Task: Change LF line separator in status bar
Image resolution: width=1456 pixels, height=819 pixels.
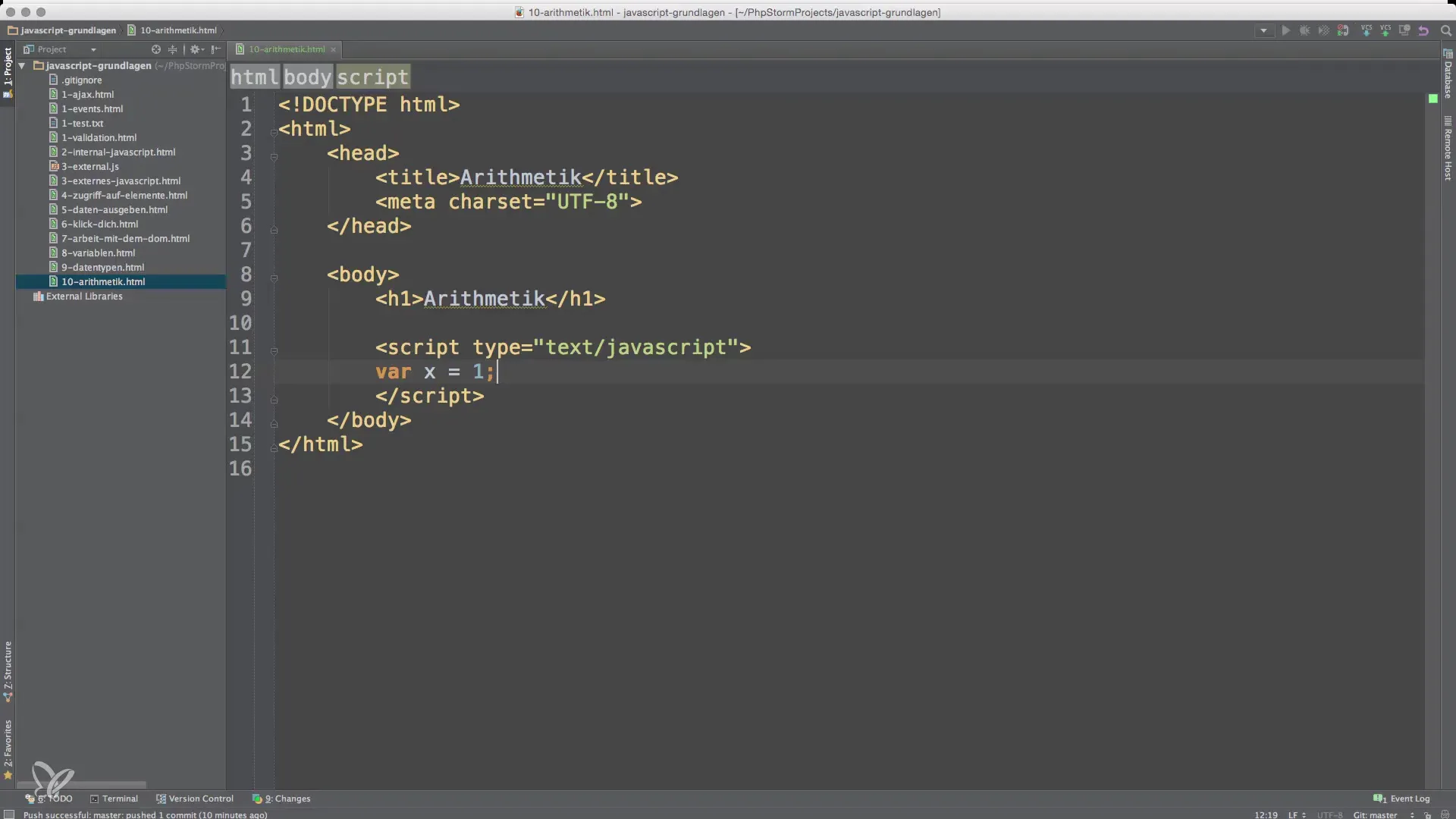Action: pyautogui.click(x=1296, y=814)
